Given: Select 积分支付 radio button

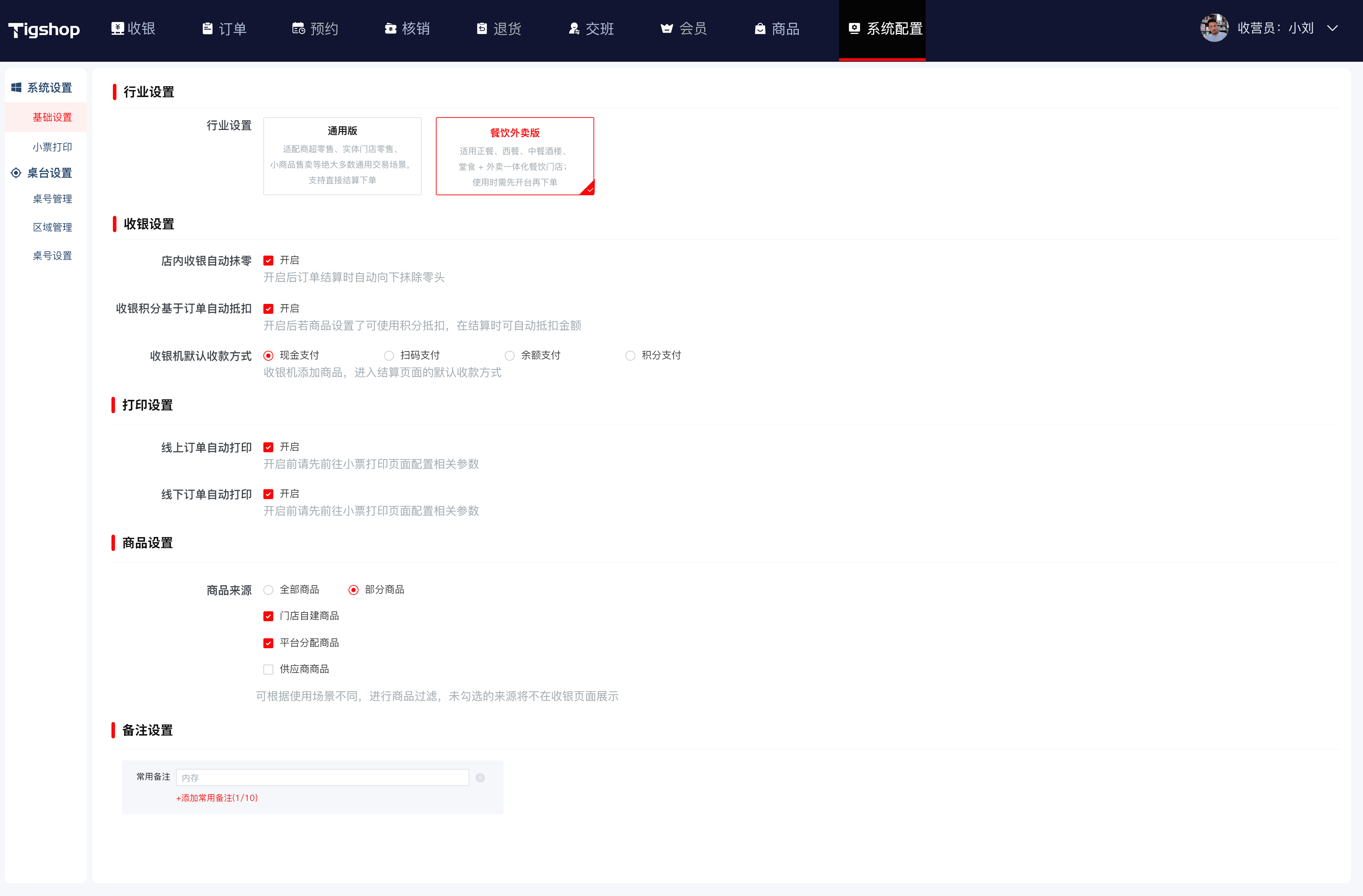Looking at the screenshot, I should pyautogui.click(x=631, y=355).
